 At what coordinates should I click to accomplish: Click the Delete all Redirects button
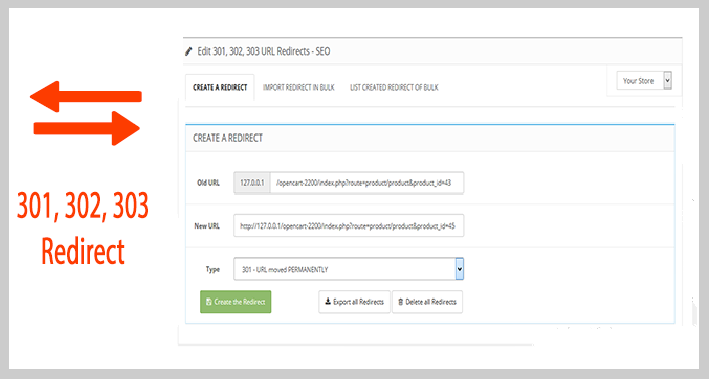click(x=427, y=302)
